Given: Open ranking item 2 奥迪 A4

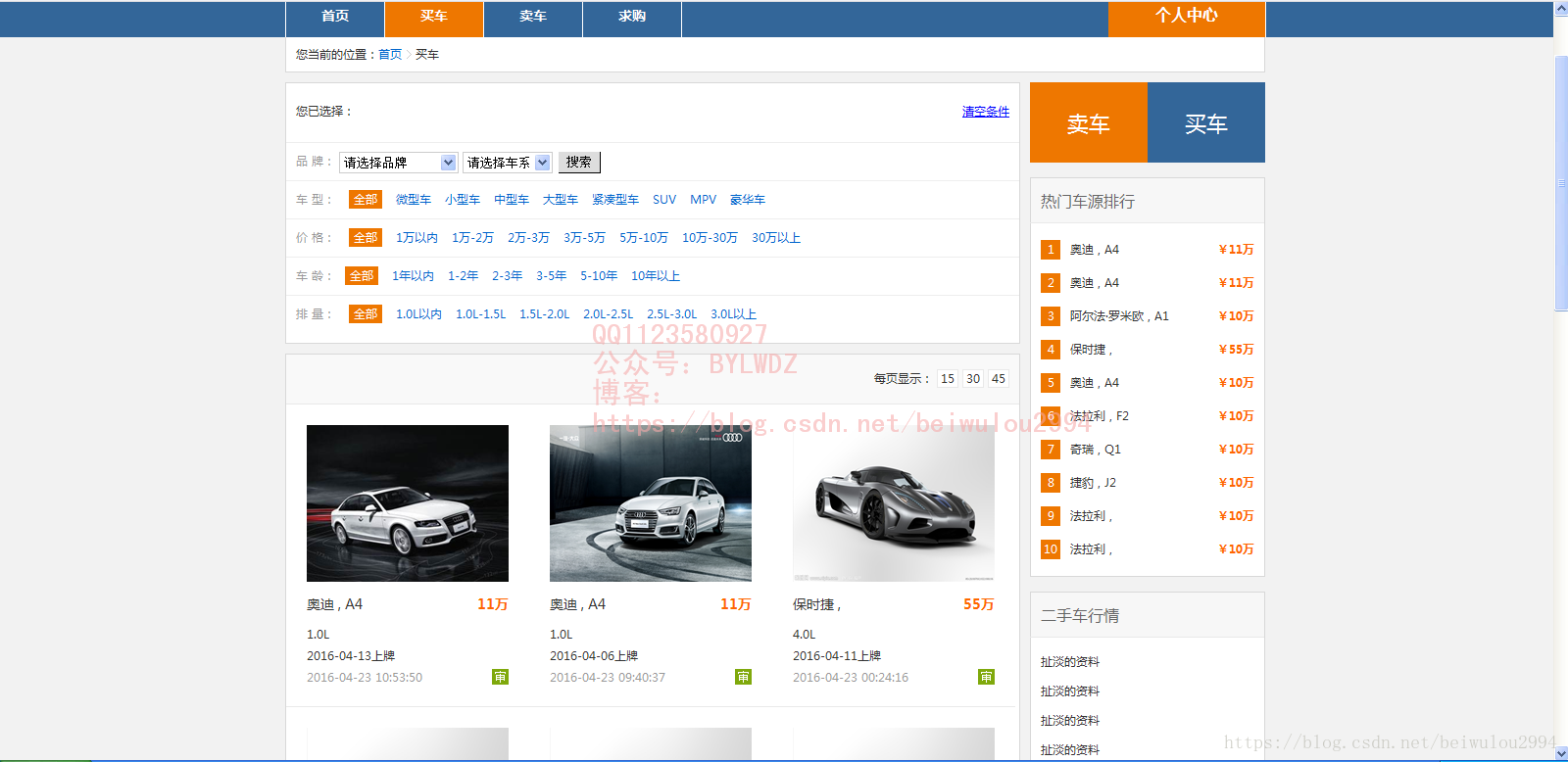Looking at the screenshot, I should tap(1095, 283).
